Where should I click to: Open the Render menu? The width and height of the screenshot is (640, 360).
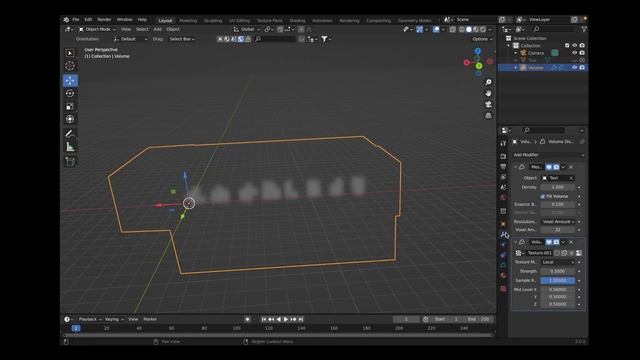click(104, 20)
